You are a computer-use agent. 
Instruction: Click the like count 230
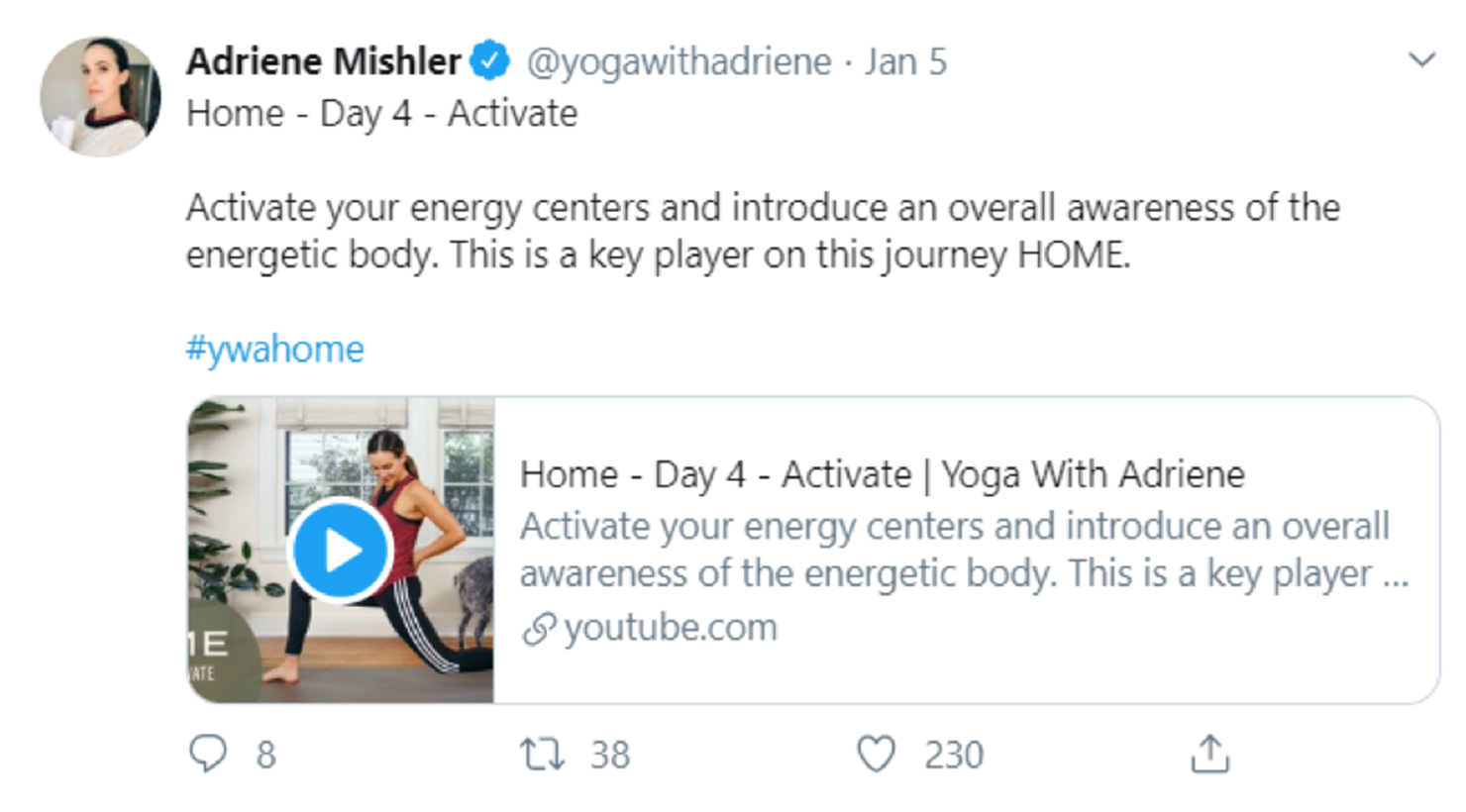tap(954, 755)
